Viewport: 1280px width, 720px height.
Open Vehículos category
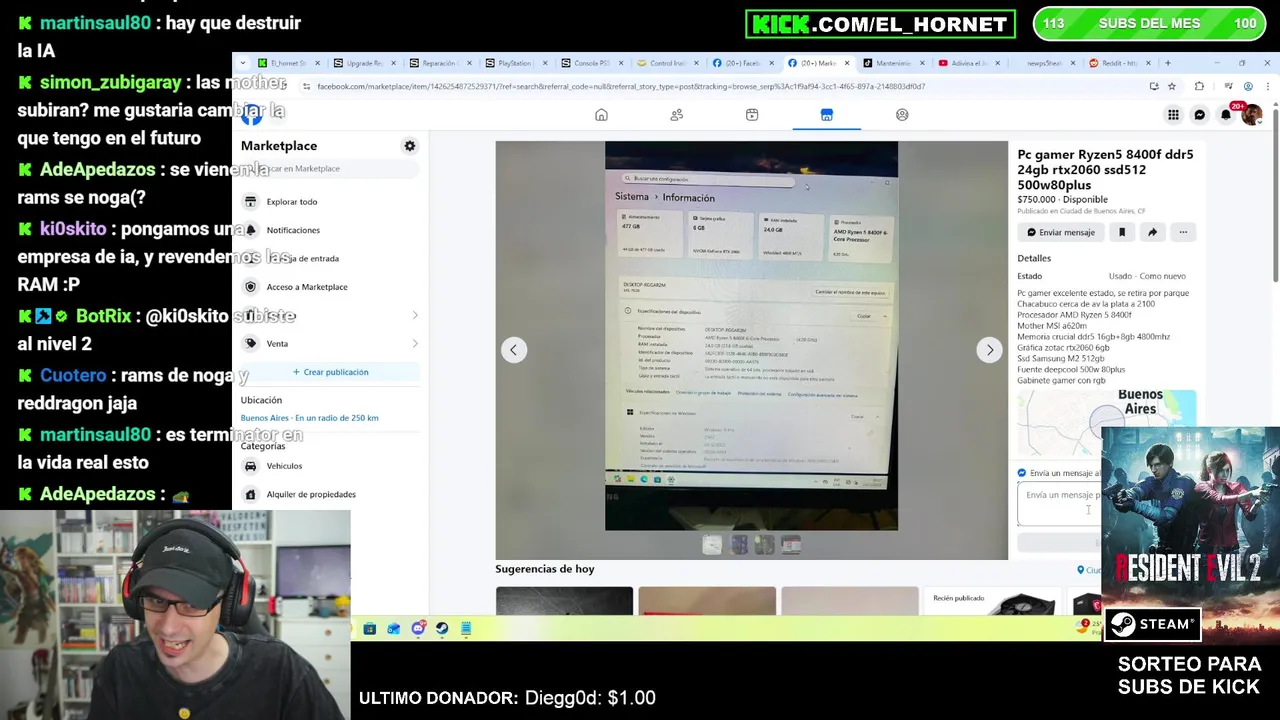(x=330, y=466)
